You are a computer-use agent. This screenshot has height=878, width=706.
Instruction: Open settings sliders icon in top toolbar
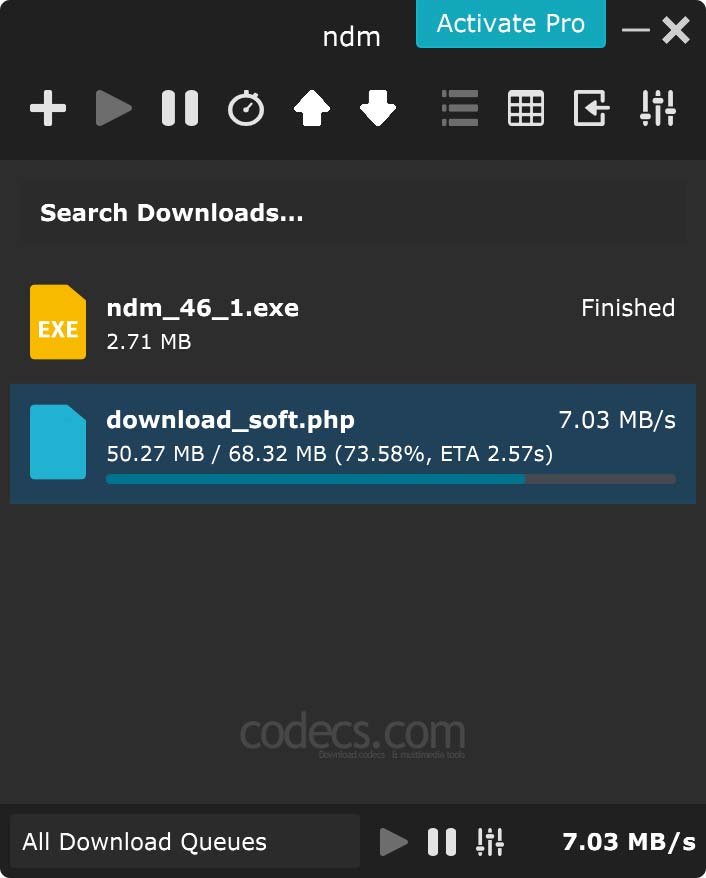pyautogui.click(x=658, y=108)
